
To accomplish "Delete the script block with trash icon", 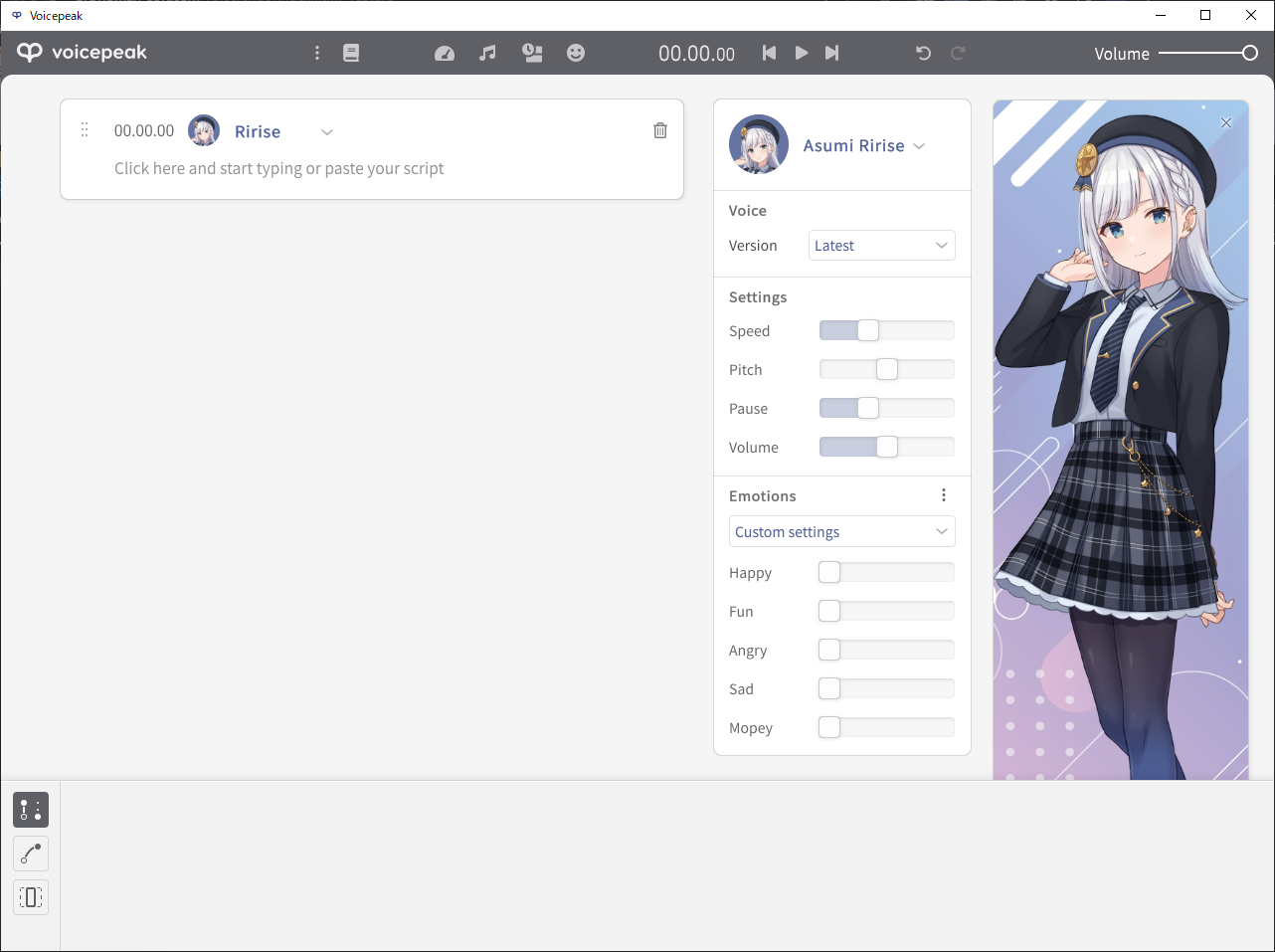I will click(x=660, y=130).
